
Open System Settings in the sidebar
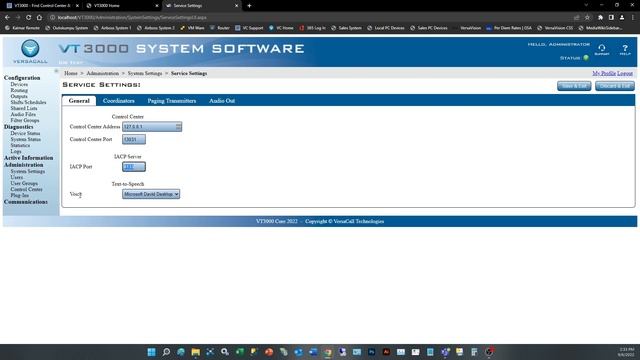(x=28, y=171)
